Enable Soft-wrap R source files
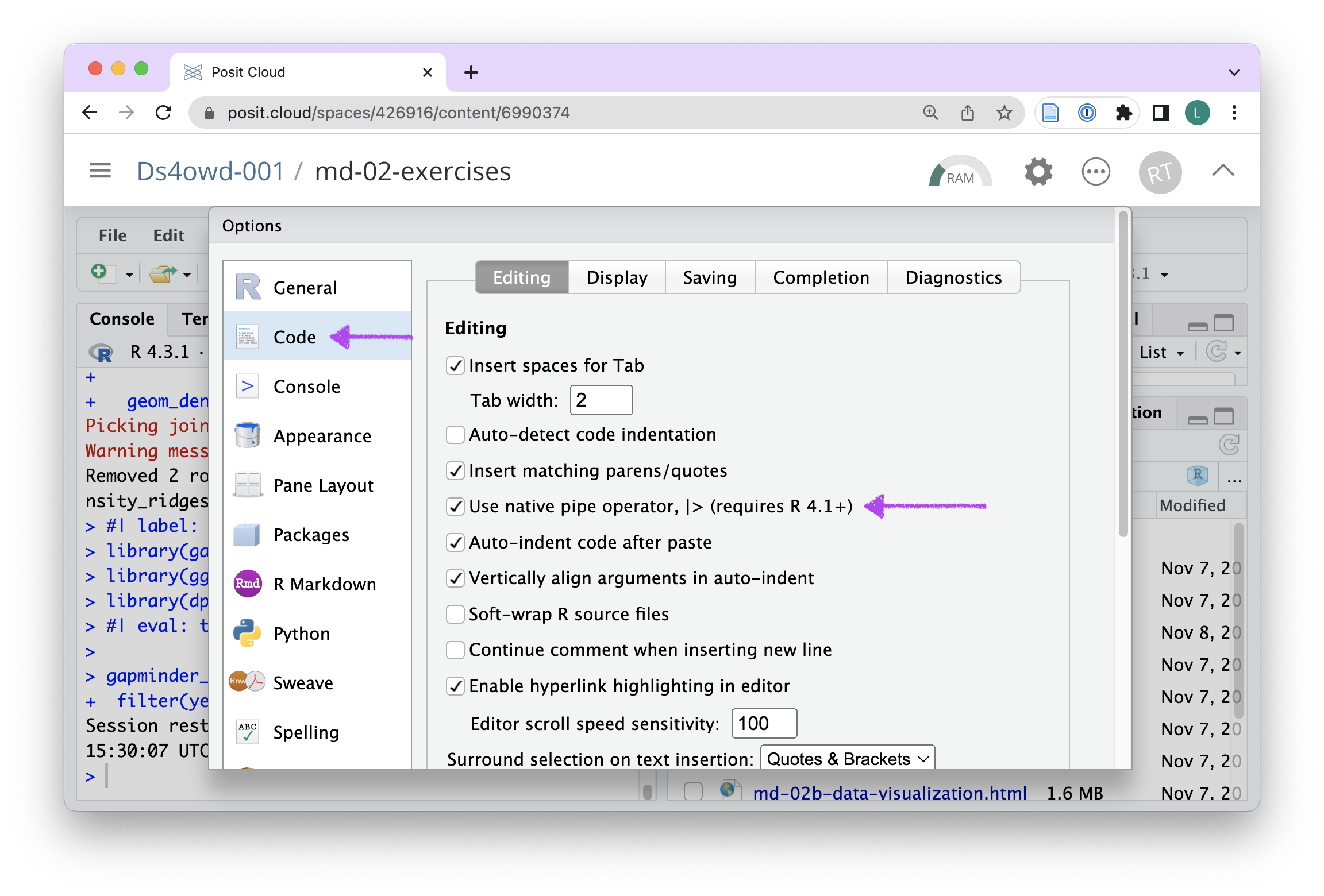1324x896 pixels. click(456, 615)
